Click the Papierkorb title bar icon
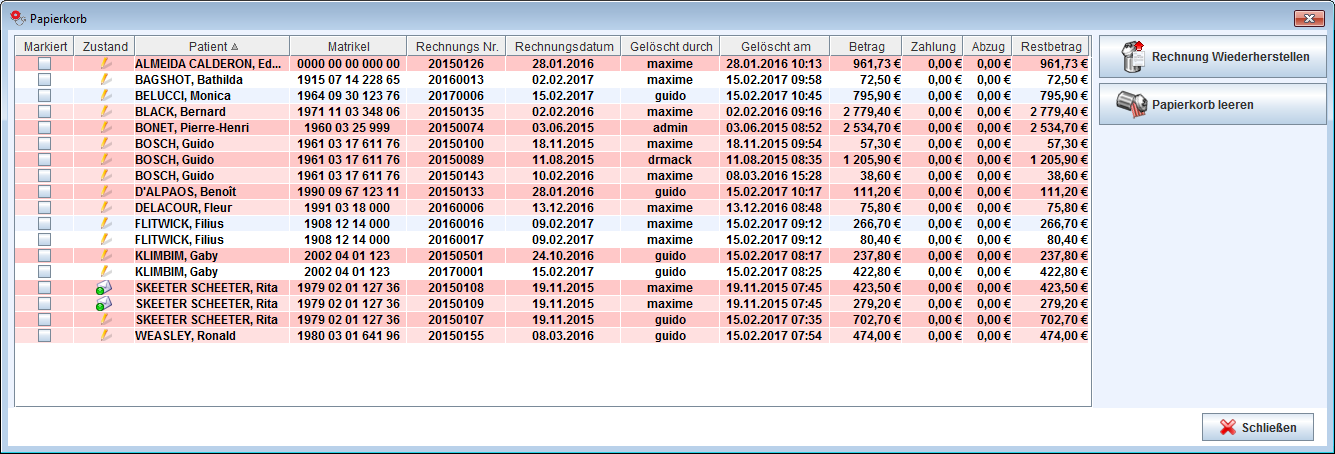This screenshot has height=454, width=1335. [x=16, y=17]
